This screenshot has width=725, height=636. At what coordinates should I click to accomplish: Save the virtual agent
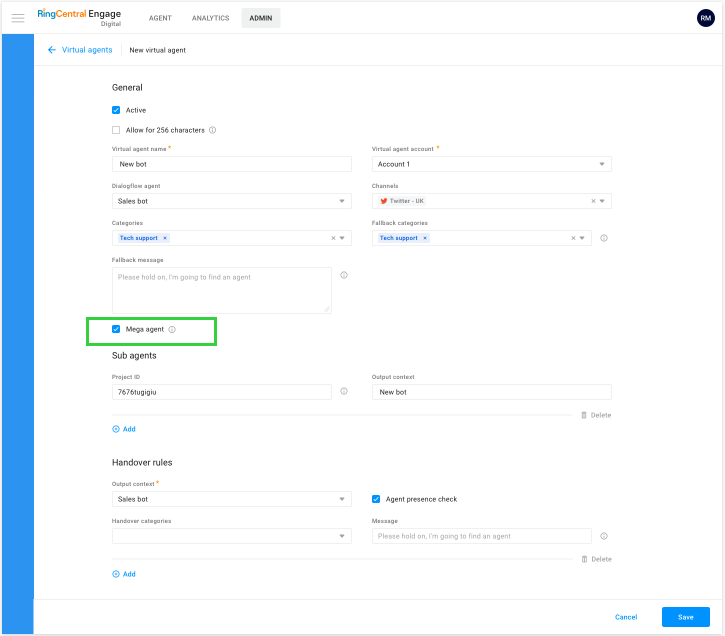coord(686,617)
